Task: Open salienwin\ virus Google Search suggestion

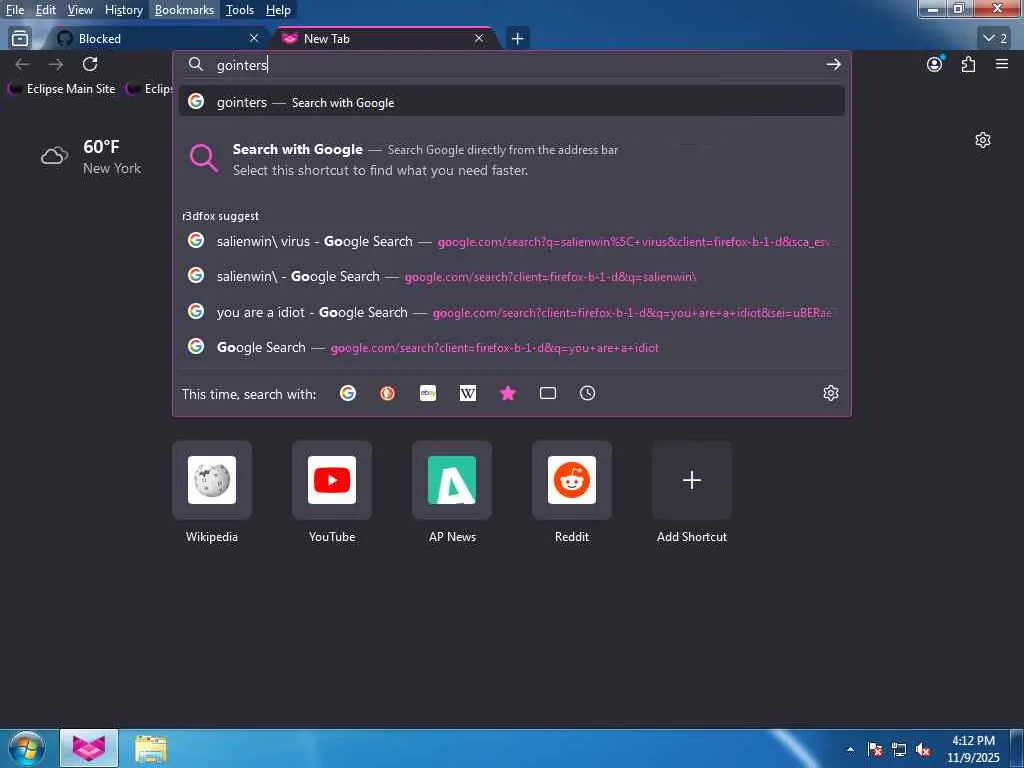Action: [511, 241]
